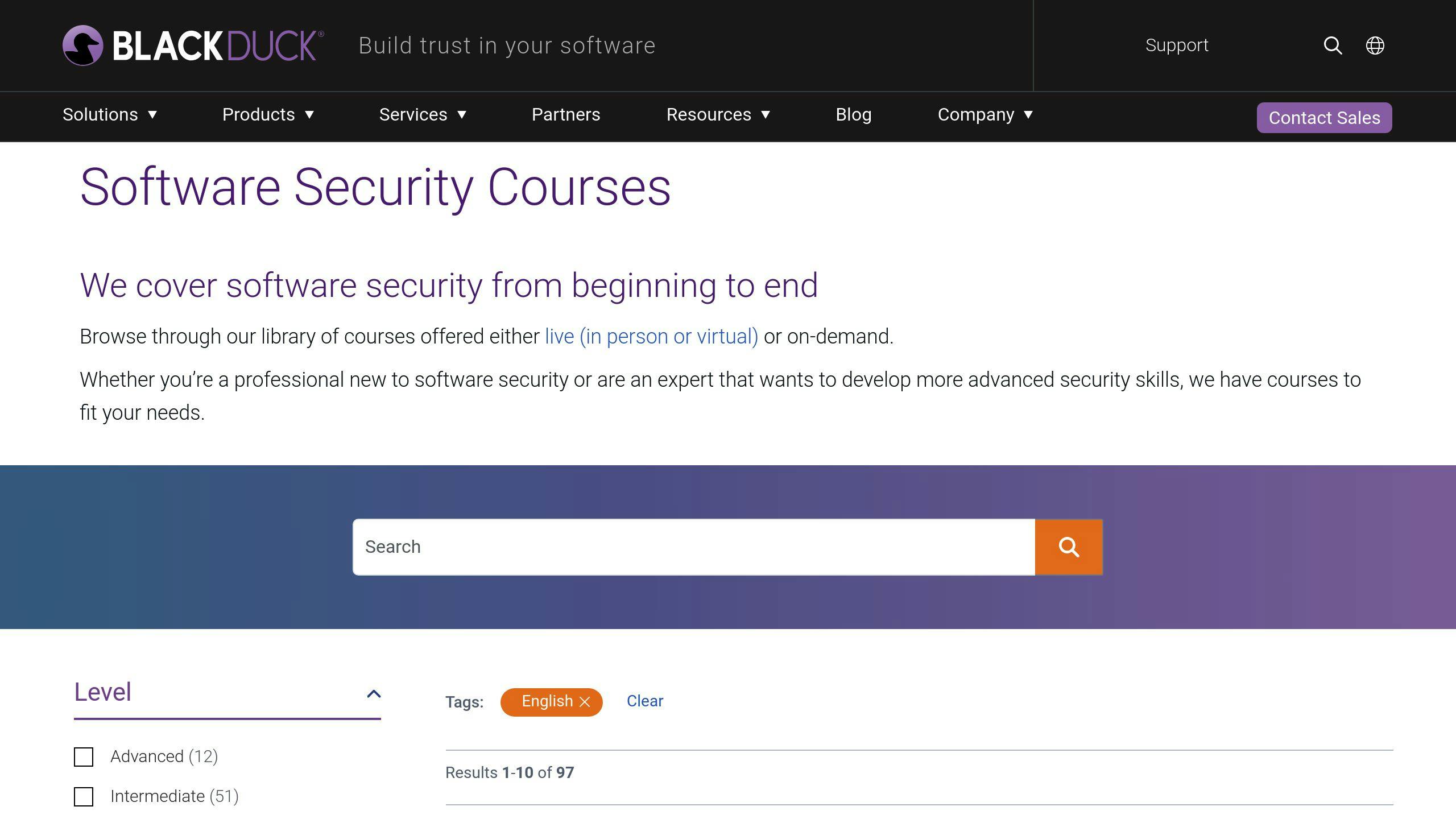
Task: Expand the Solutions menu
Action: point(110,114)
